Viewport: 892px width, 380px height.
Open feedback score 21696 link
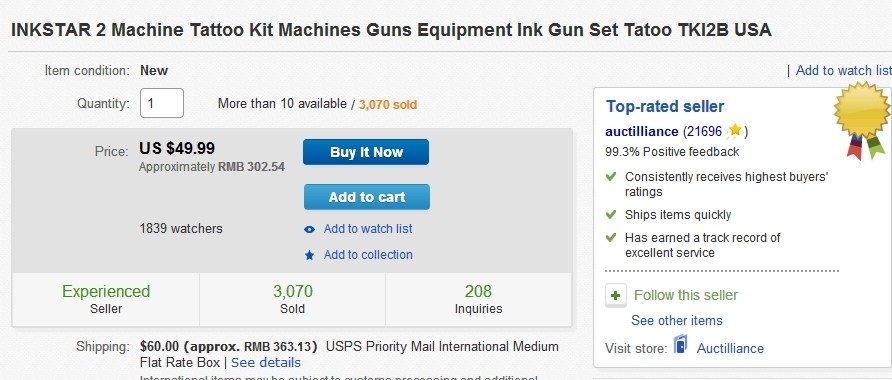point(705,132)
